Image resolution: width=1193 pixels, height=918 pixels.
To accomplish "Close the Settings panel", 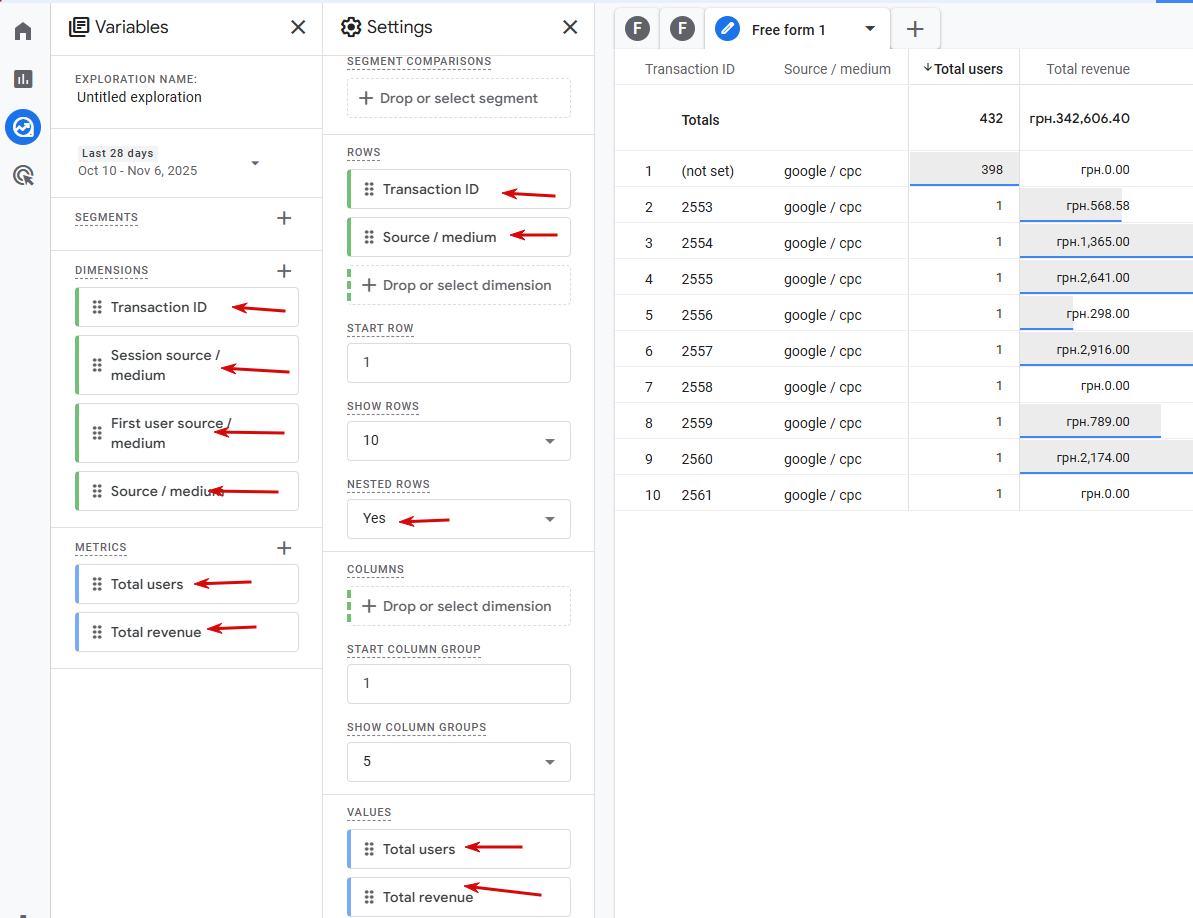I will (x=570, y=27).
